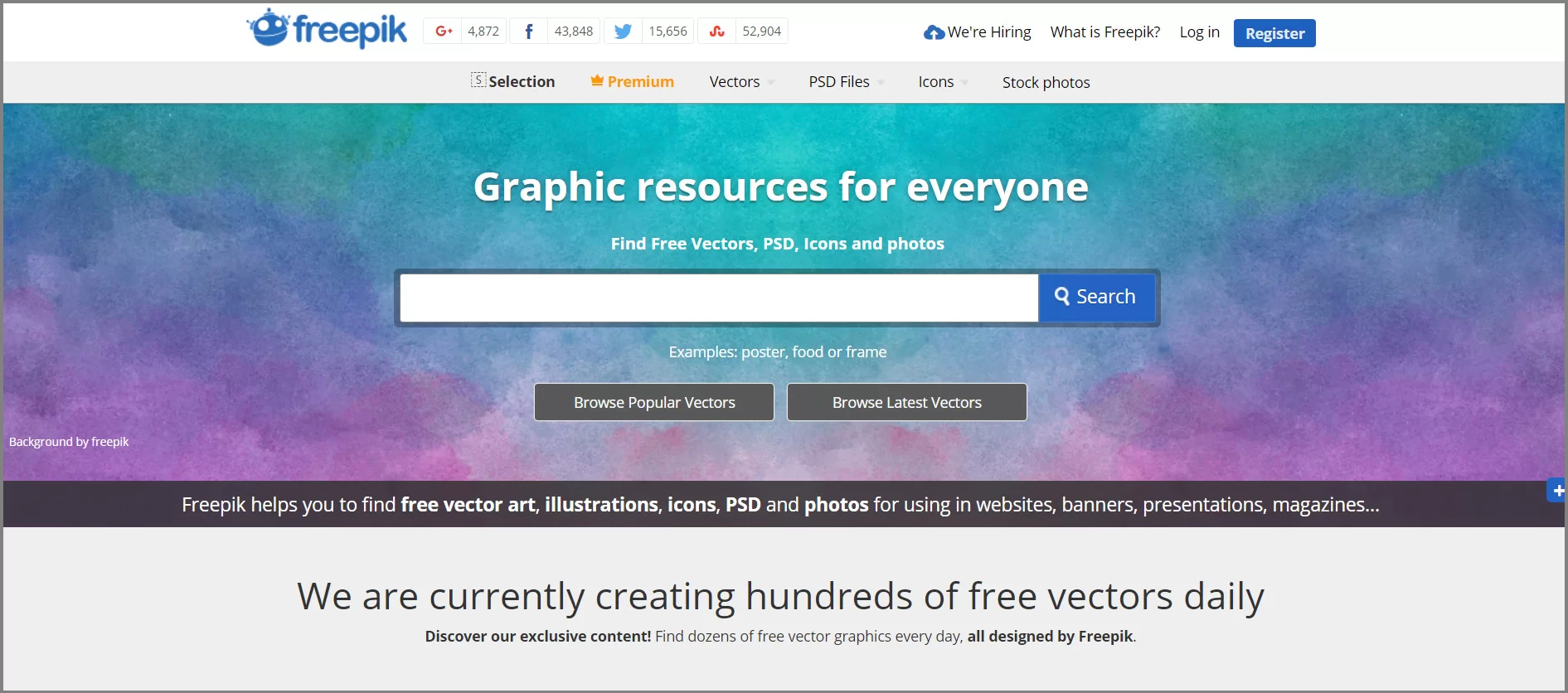The image size is (1568, 693).
Task: Click 'Find Free Vectors, PSD, Icons and photos' text
Action: 778,244
